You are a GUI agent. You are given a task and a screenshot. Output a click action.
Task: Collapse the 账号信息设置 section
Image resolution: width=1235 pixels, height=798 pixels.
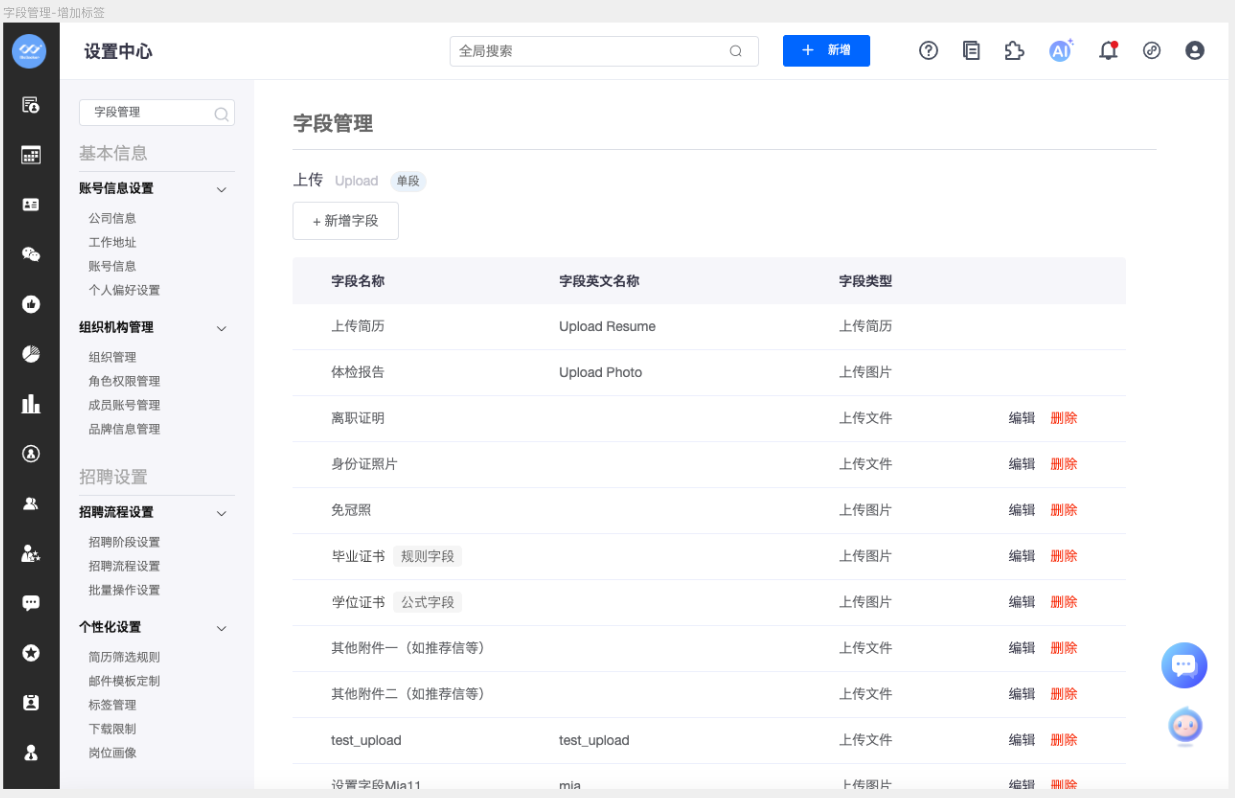[x=222, y=189]
